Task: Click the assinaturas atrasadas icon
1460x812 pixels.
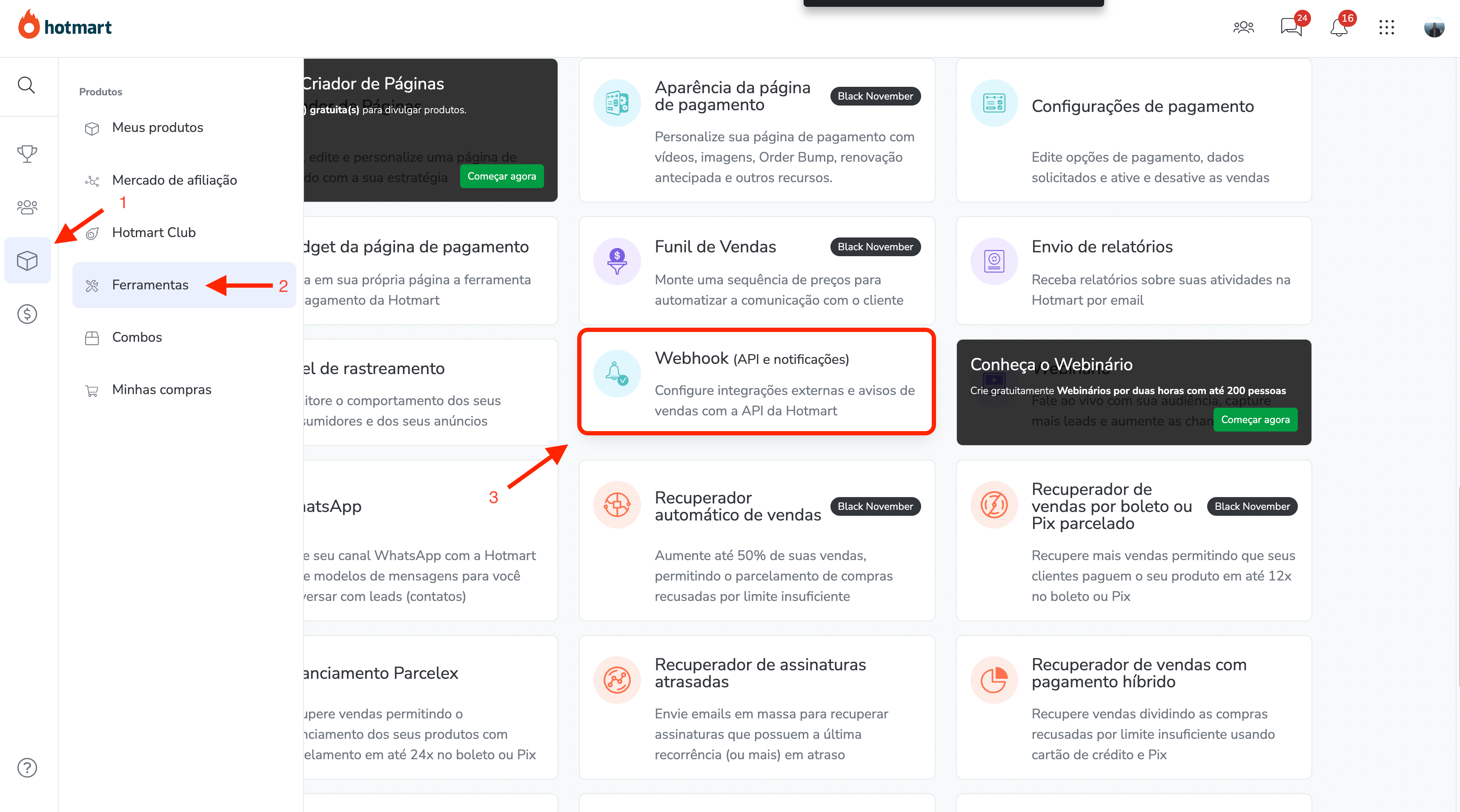Action: (617, 680)
